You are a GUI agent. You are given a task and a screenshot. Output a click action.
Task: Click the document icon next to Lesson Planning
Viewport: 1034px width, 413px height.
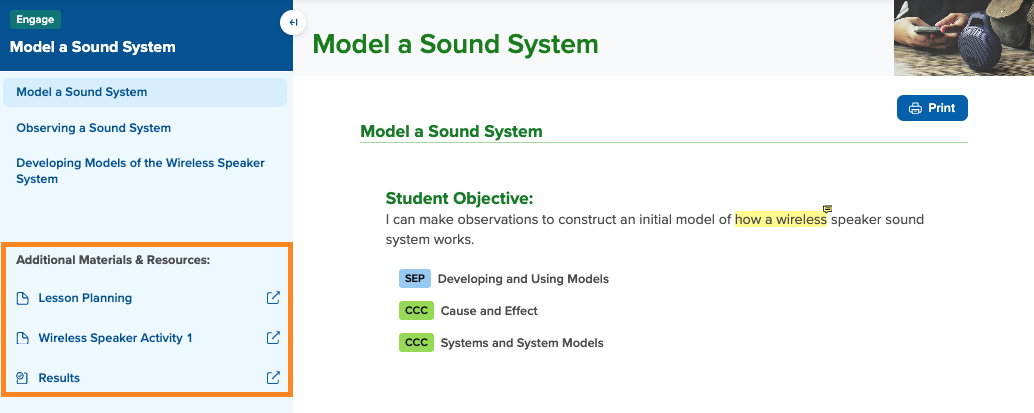[x=22, y=298]
